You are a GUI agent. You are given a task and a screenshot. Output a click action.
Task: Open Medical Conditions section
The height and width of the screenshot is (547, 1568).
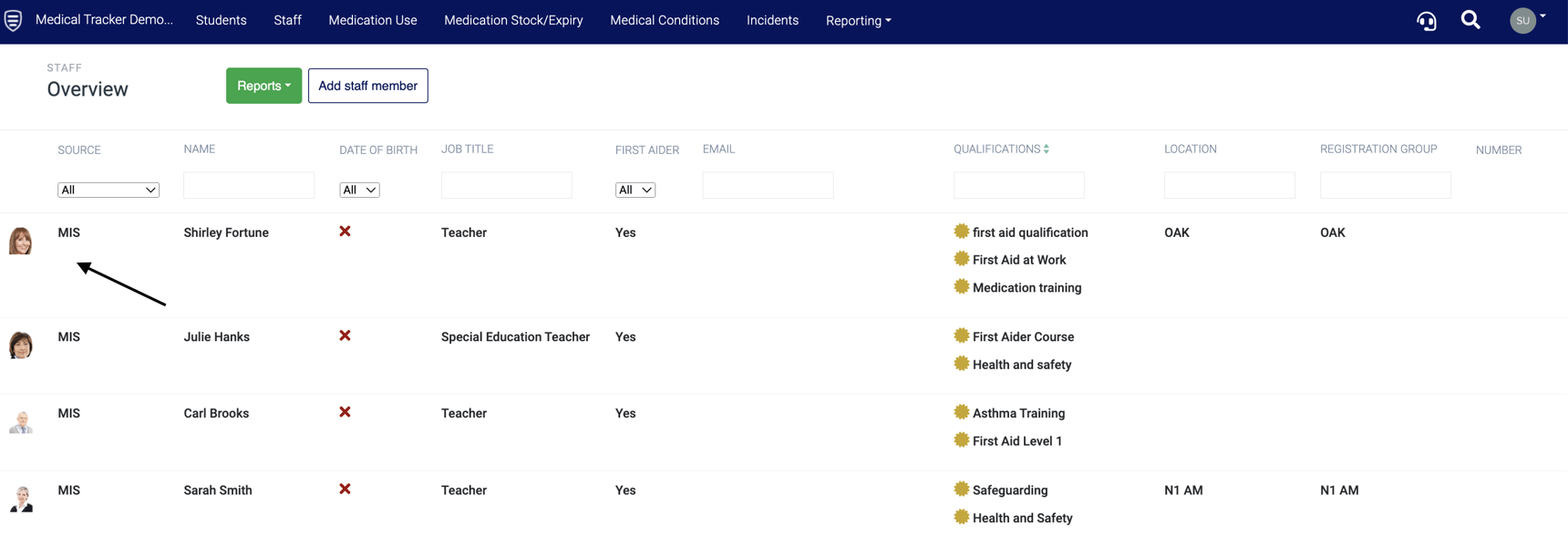pyautogui.click(x=665, y=20)
